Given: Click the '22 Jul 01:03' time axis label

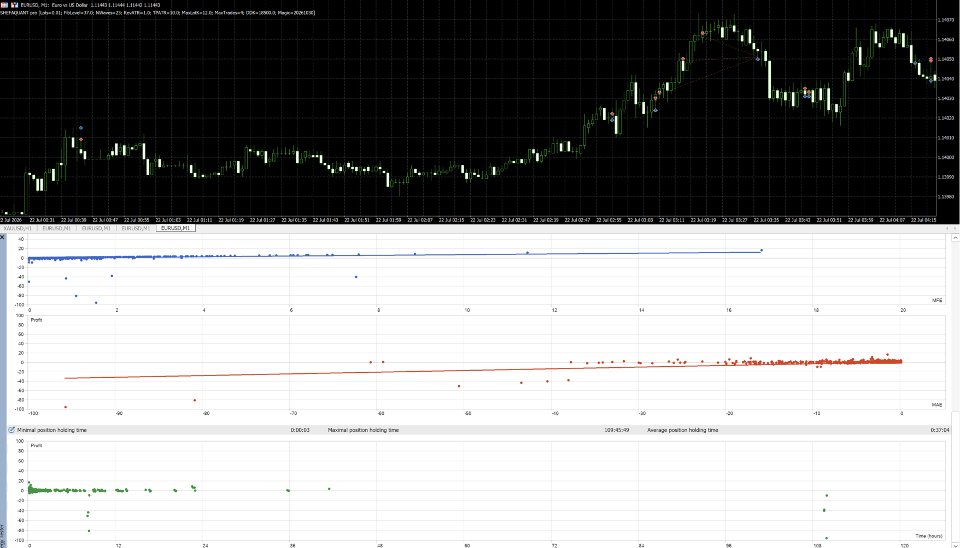Looking at the screenshot, I should coord(167,219).
